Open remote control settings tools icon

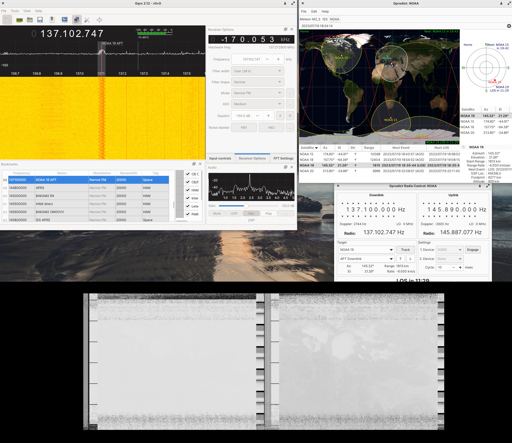(87, 20)
